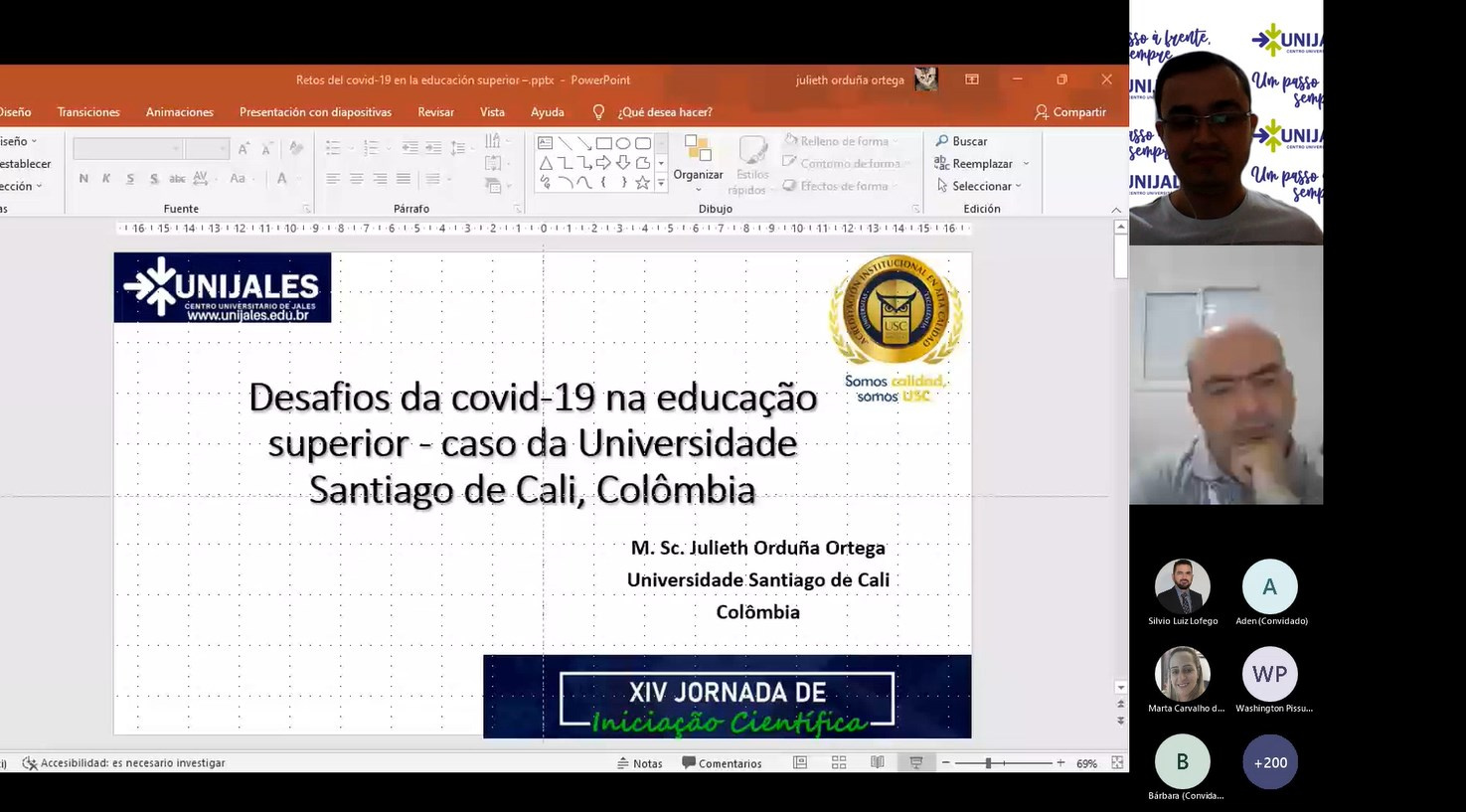Open Seleccionar dropdown
This screenshot has width=1466, height=812.
point(979,186)
